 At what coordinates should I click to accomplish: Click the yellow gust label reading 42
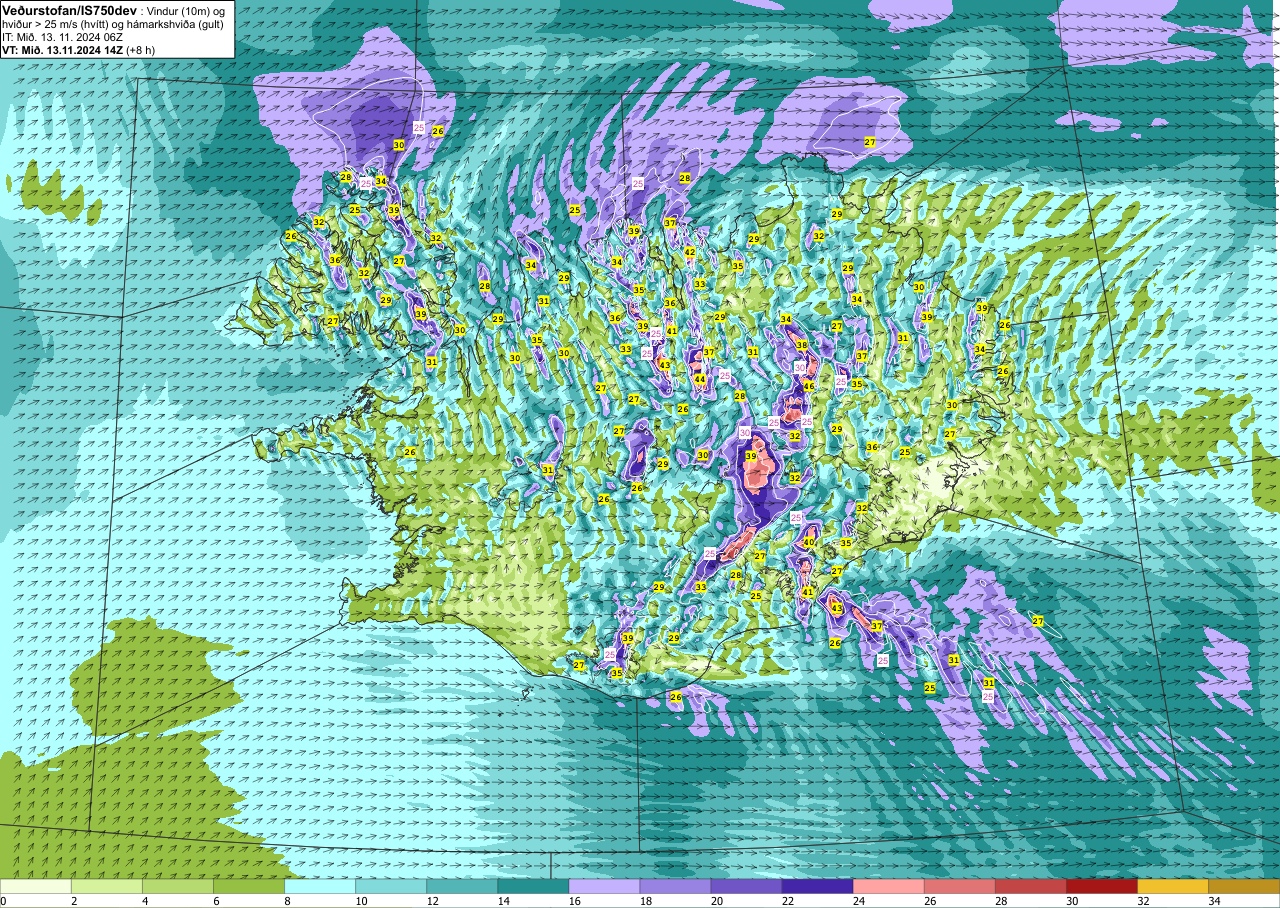[x=689, y=252]
